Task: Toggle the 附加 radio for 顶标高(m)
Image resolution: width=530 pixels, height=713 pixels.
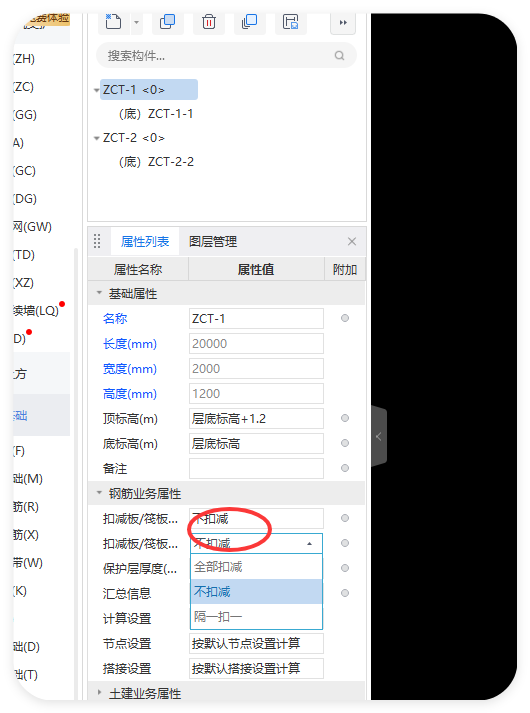Action: click(x=345, y=418)
